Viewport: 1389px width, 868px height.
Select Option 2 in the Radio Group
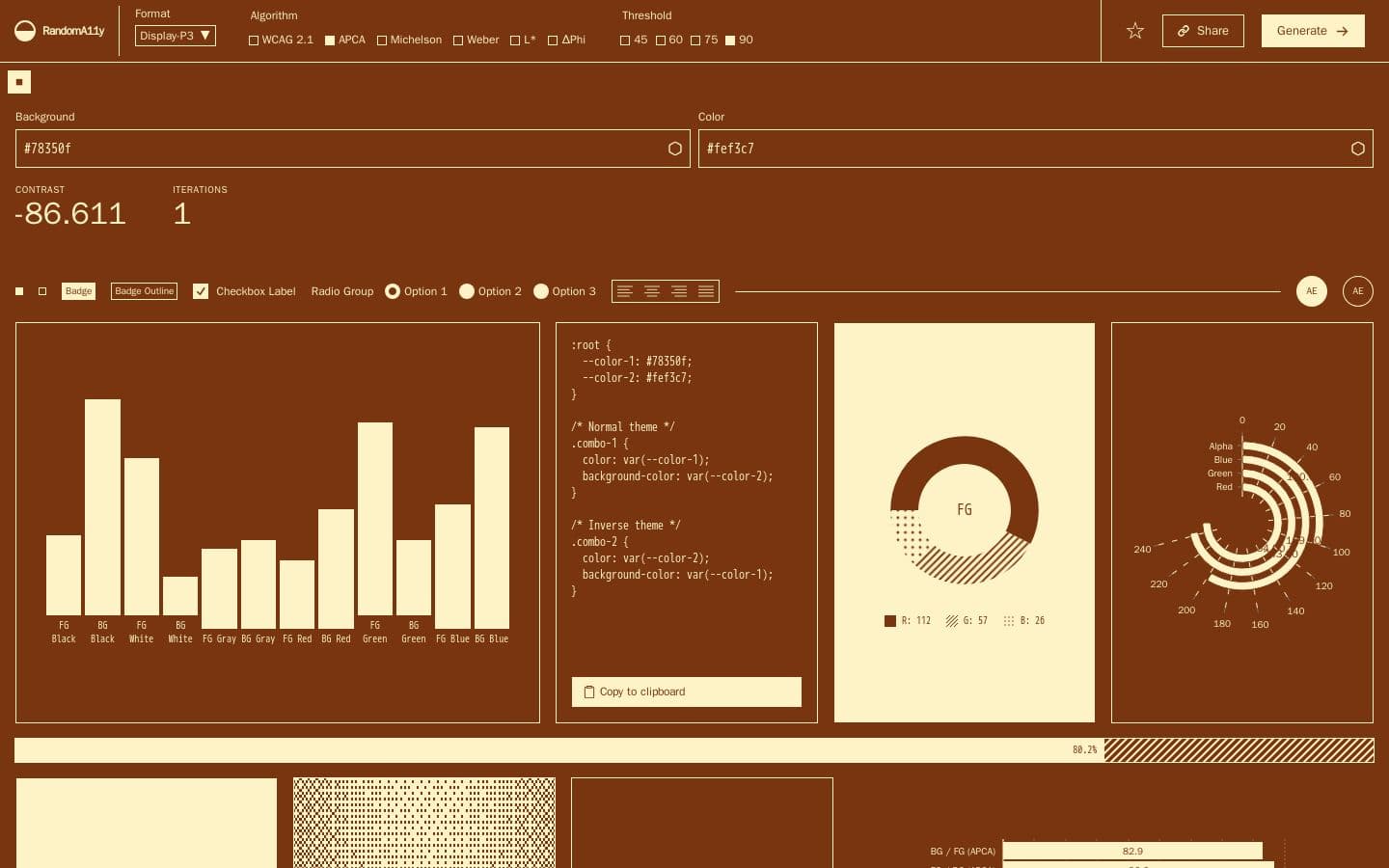click(x=468, y=291)
